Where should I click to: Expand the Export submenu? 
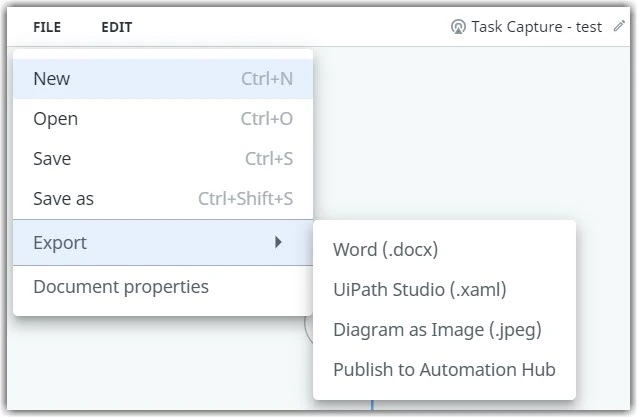click(163, 243)
